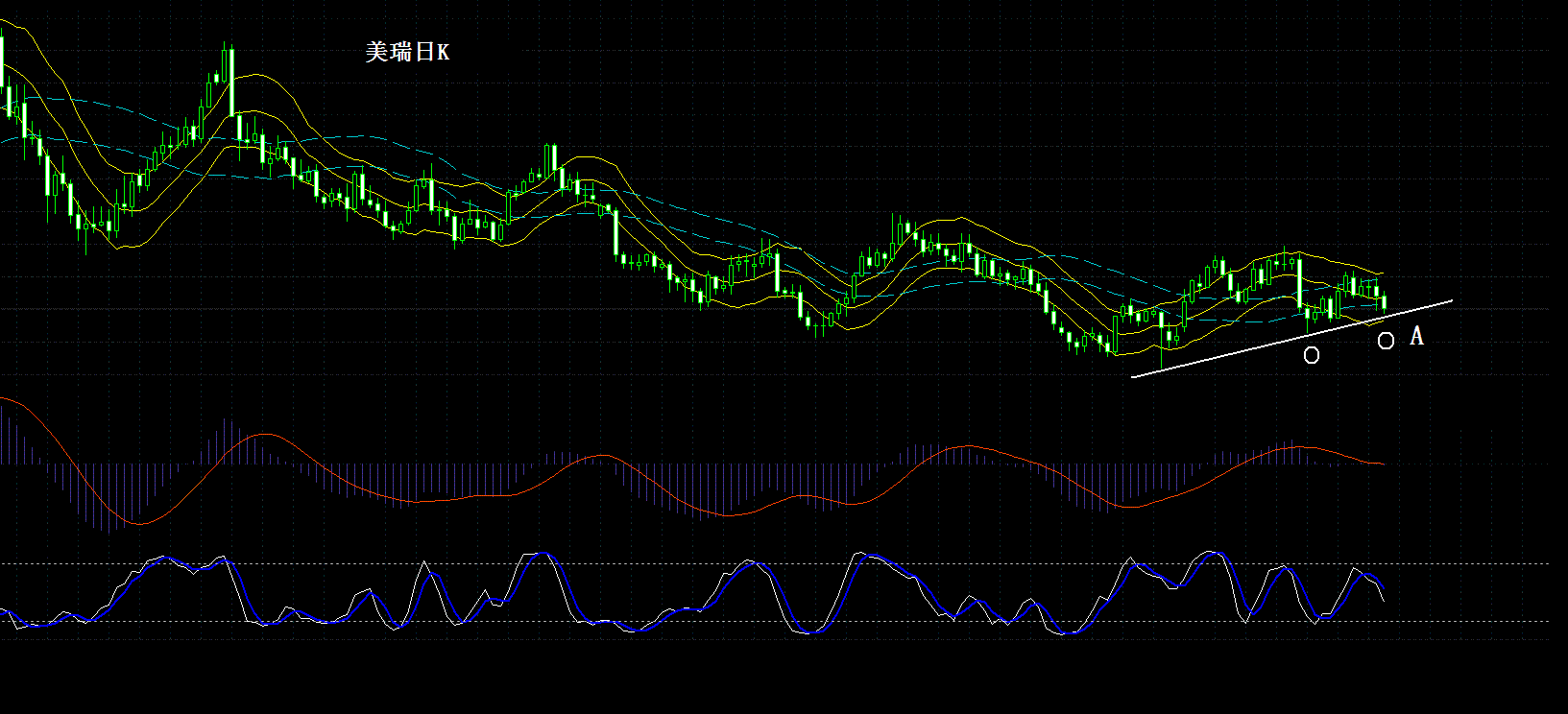Screen dimensions: 1568x714
Task: Select the circle marker farther from label A
Action: tap(1312, 356)
